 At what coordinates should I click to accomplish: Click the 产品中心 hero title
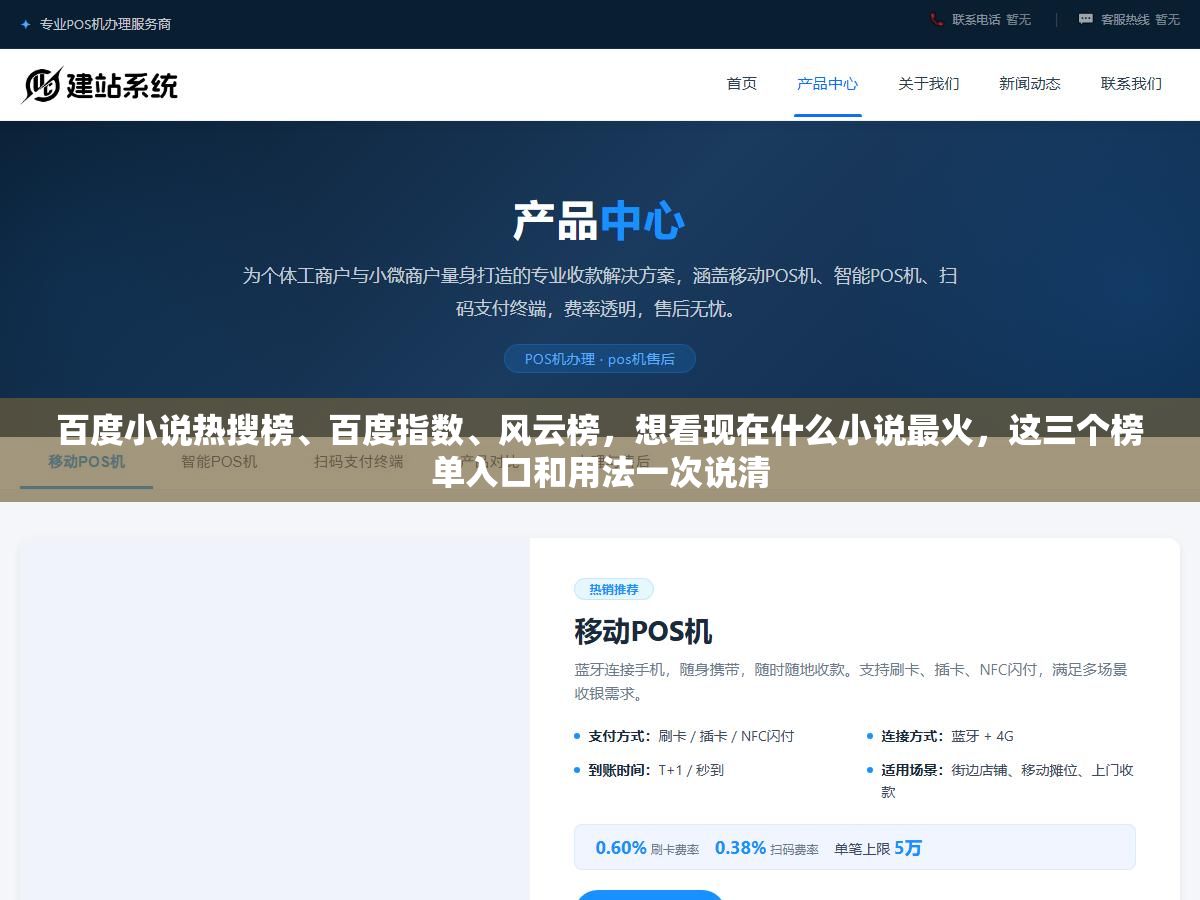600,221
